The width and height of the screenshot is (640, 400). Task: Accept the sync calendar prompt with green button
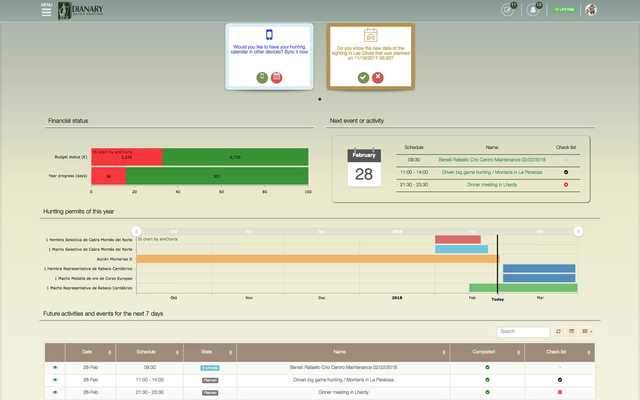[262, 78]
